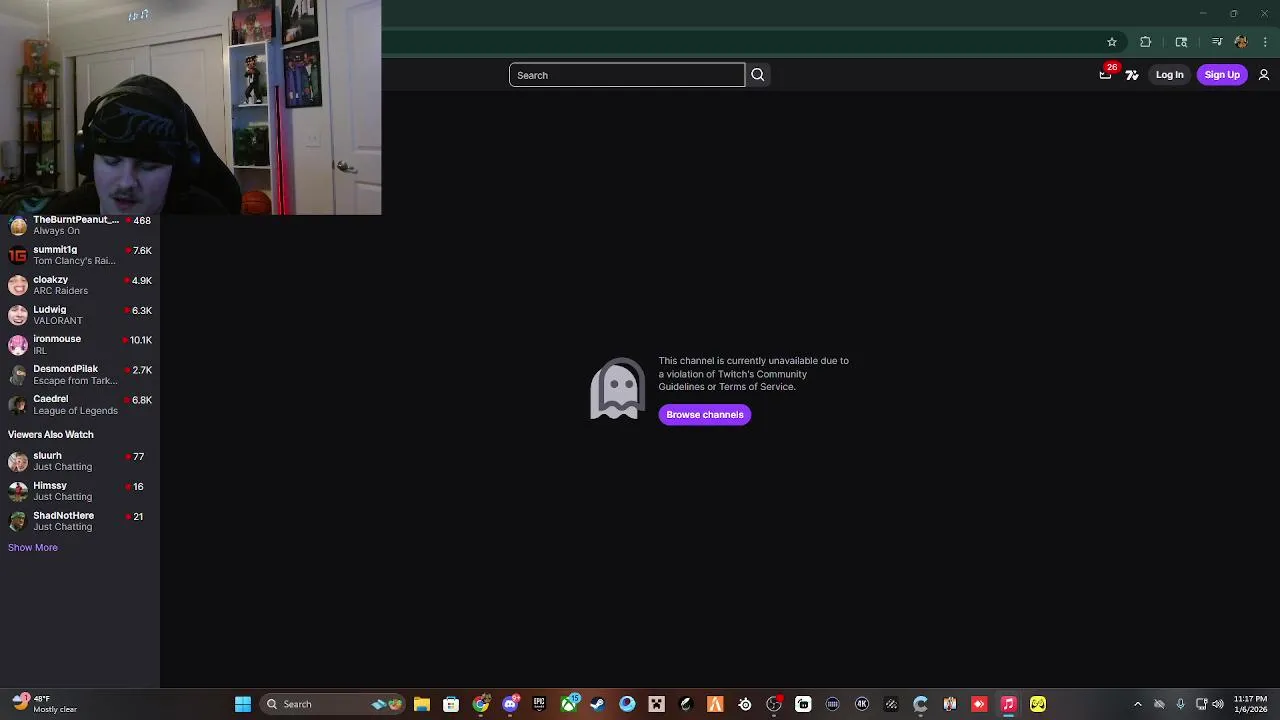The image size is (1280, 720).
Task: Open the Twitch notifications inbox with badge
Action: (1106, 74)
